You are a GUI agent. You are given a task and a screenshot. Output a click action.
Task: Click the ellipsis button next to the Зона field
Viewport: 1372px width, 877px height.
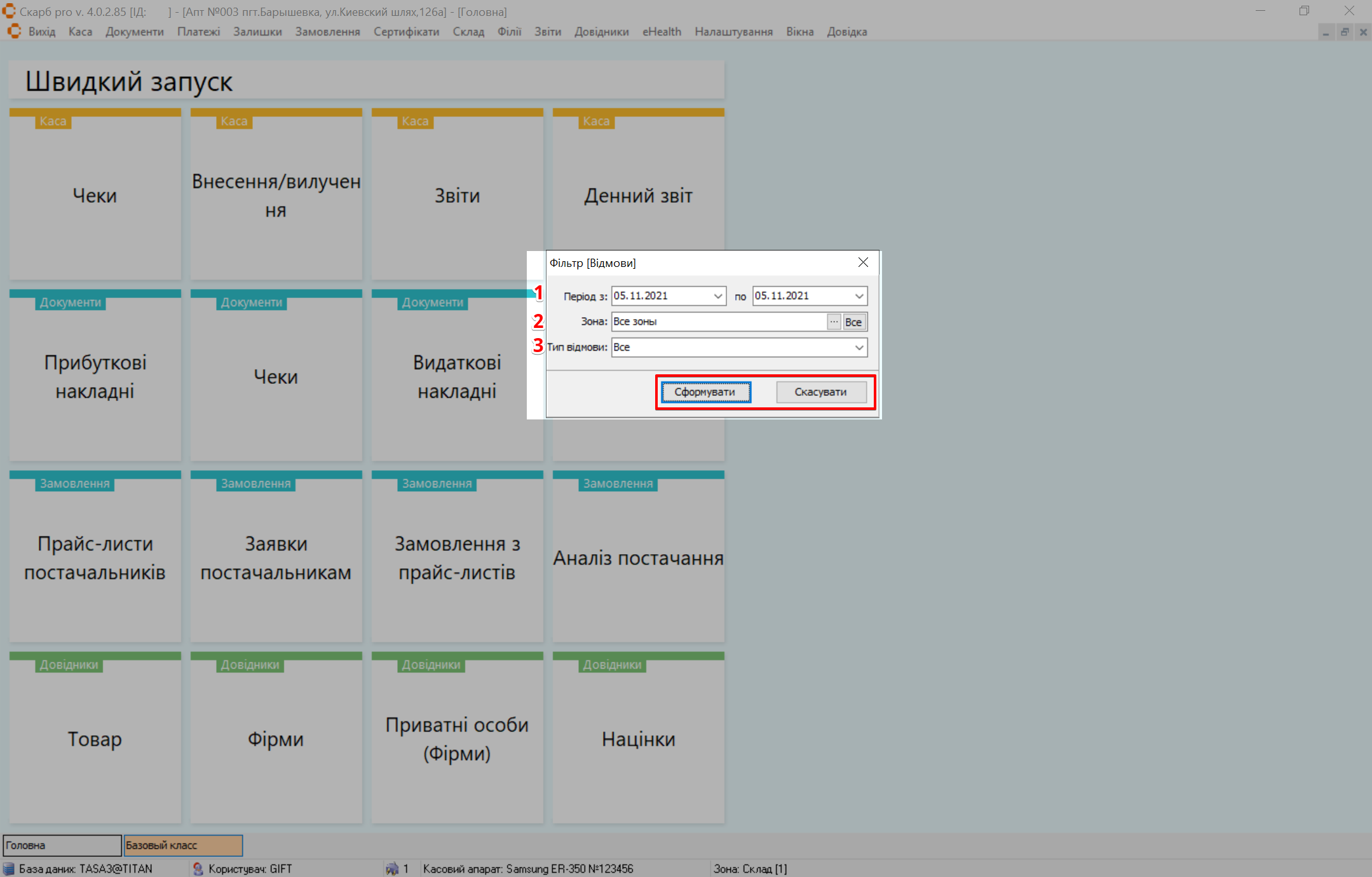click(834, 322)
